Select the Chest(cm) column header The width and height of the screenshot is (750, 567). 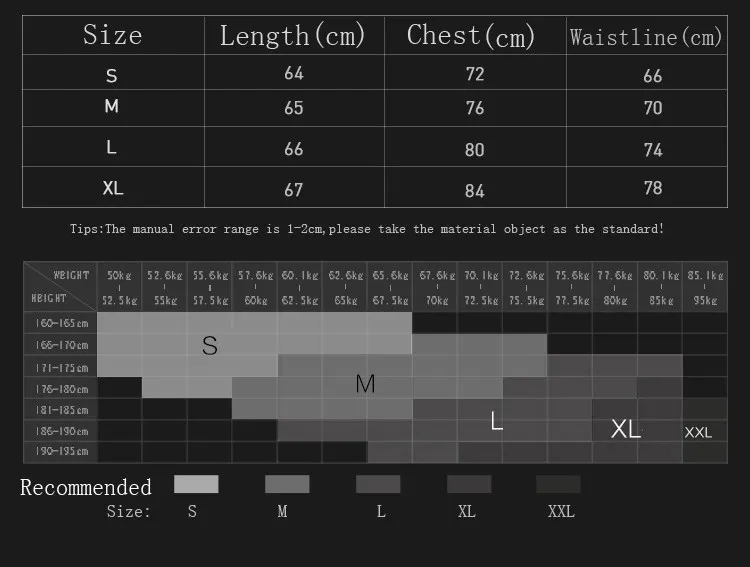(471, 35)
